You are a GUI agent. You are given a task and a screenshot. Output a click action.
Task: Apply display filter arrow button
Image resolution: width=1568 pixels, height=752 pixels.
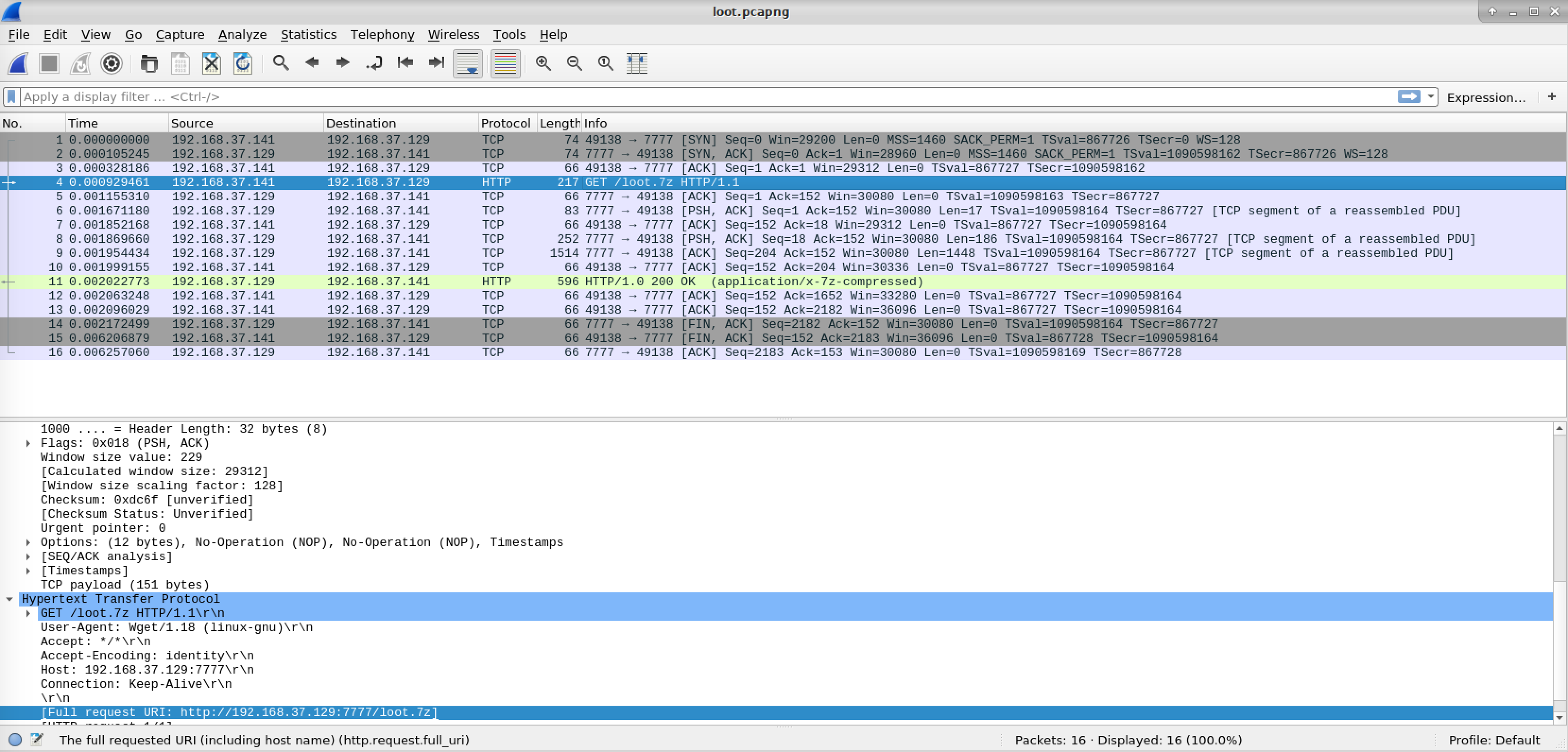pos(1409,97)
